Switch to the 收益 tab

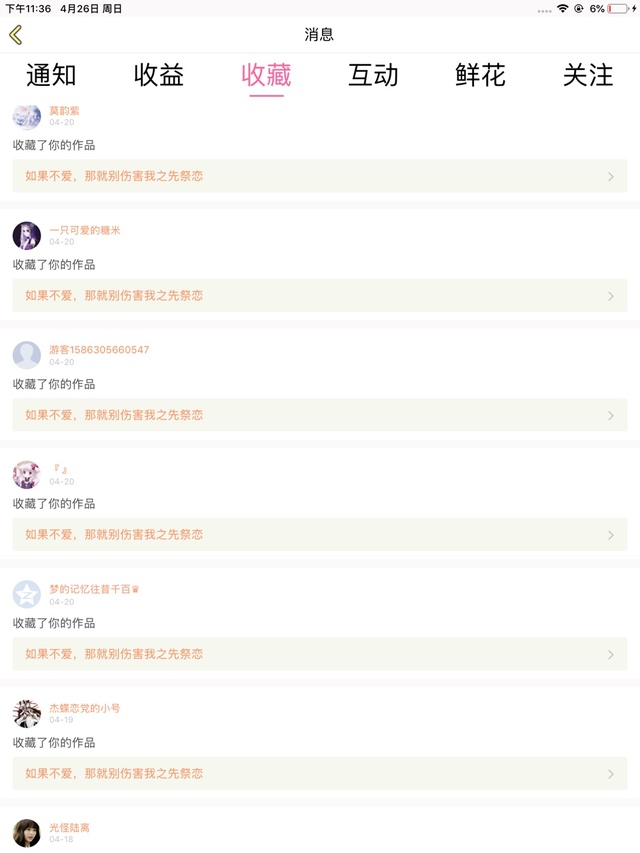click(x=159, y=75)
